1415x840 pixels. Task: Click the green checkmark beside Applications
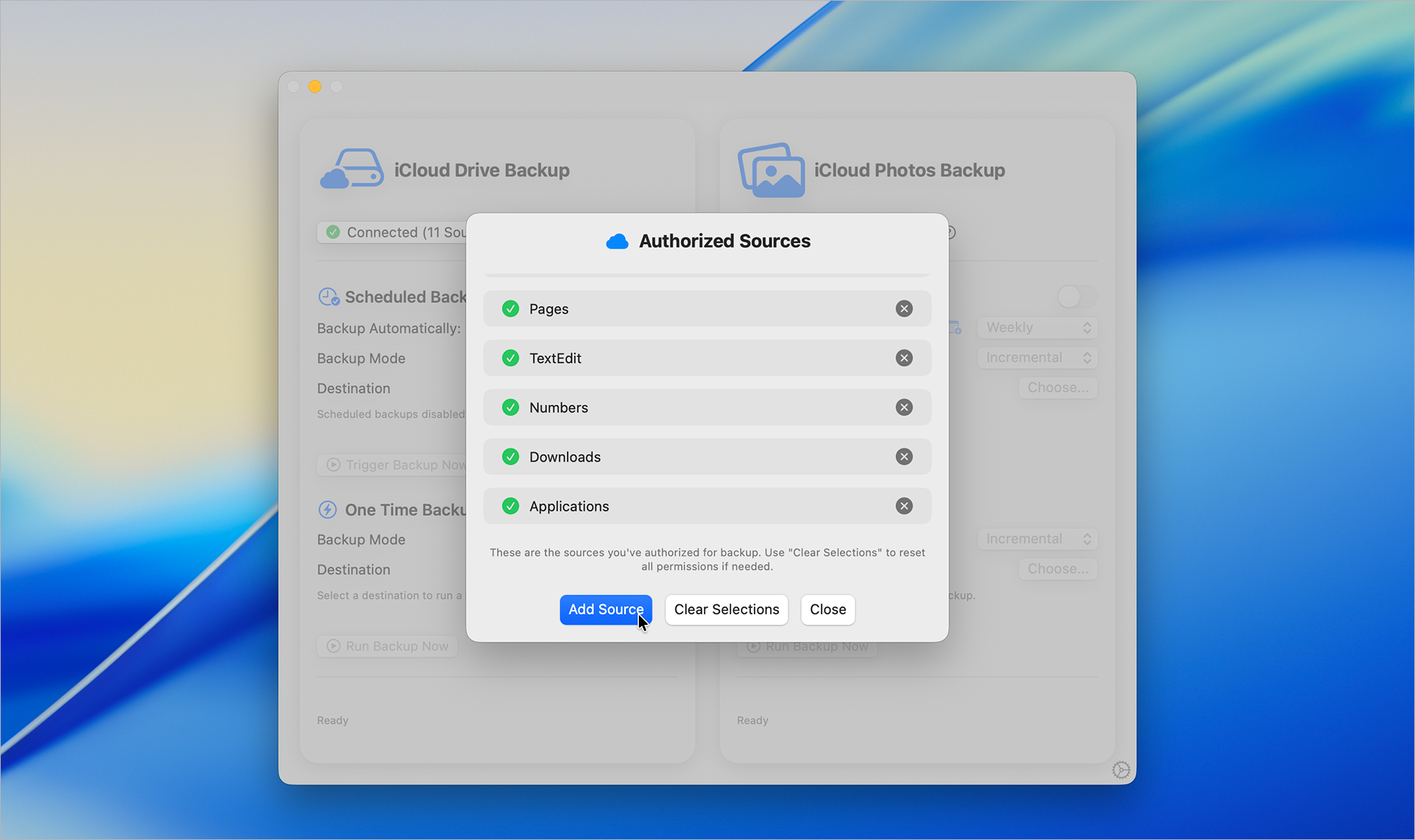point(510,506)
